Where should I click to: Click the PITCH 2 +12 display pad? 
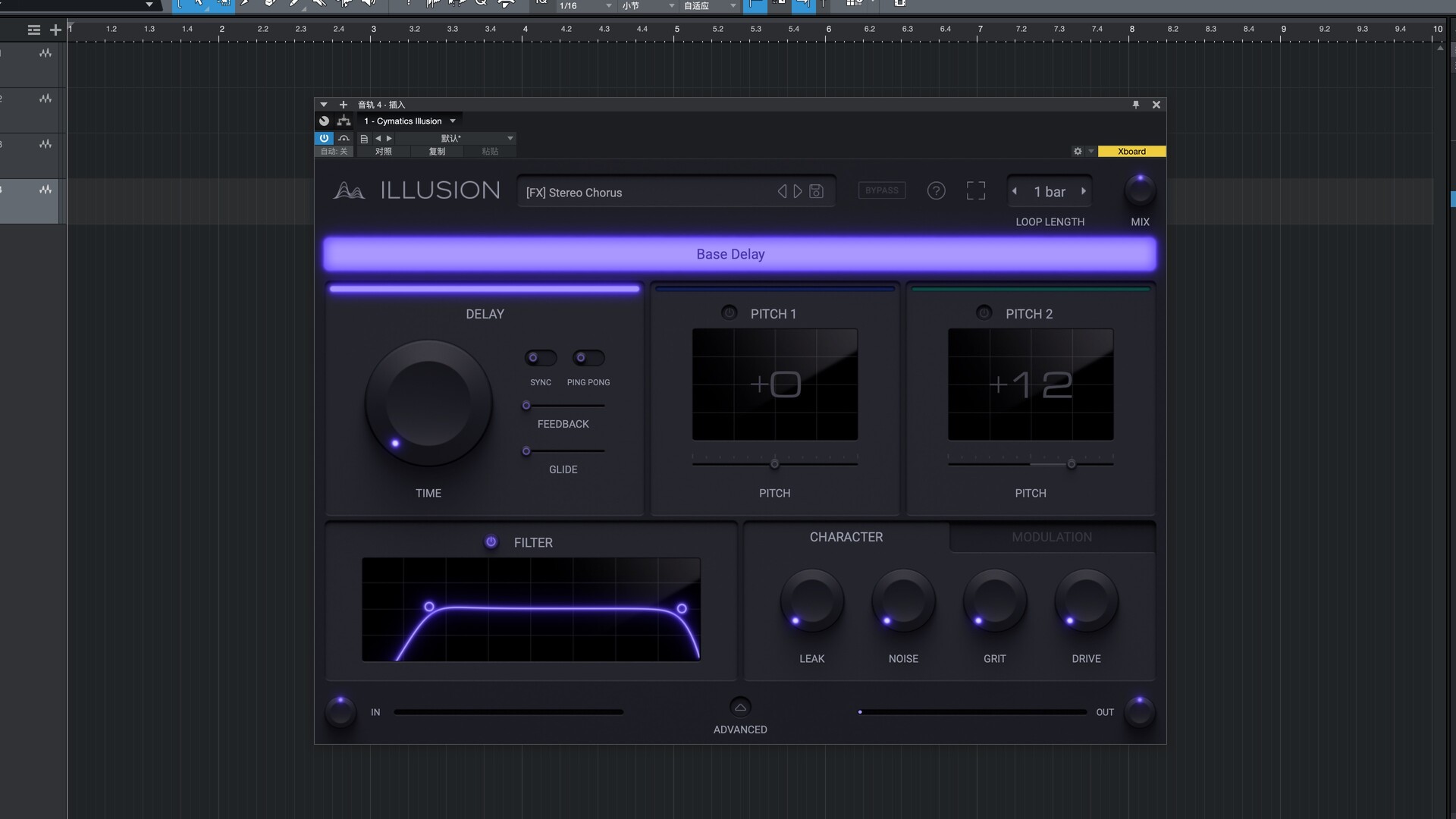coord(1031,384)
